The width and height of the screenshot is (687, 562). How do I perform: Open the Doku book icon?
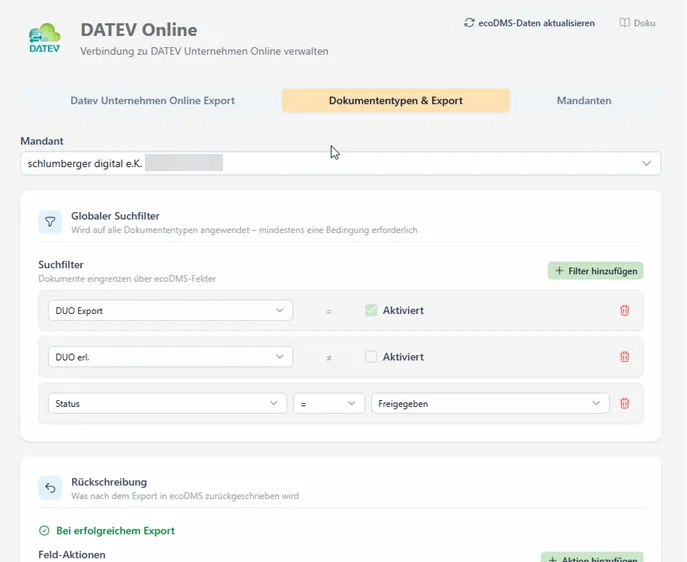pyautogui.click(x=624, y=23)
